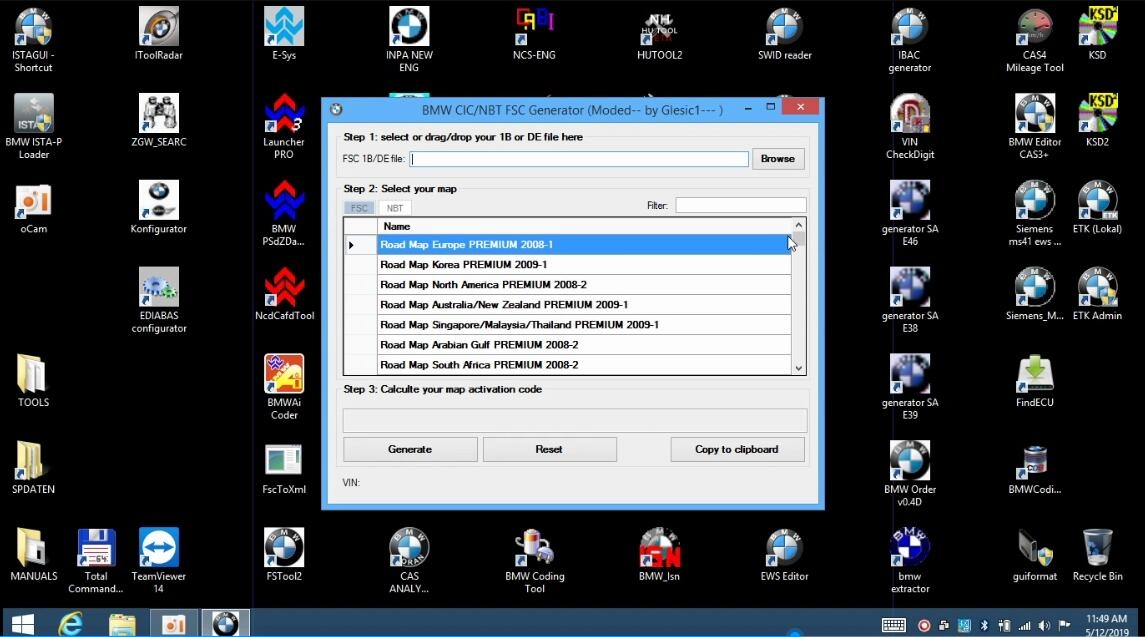1145x637 pixels.
Task: Open the TeamViewer 14 shortcut
Action: click(158, 550)
